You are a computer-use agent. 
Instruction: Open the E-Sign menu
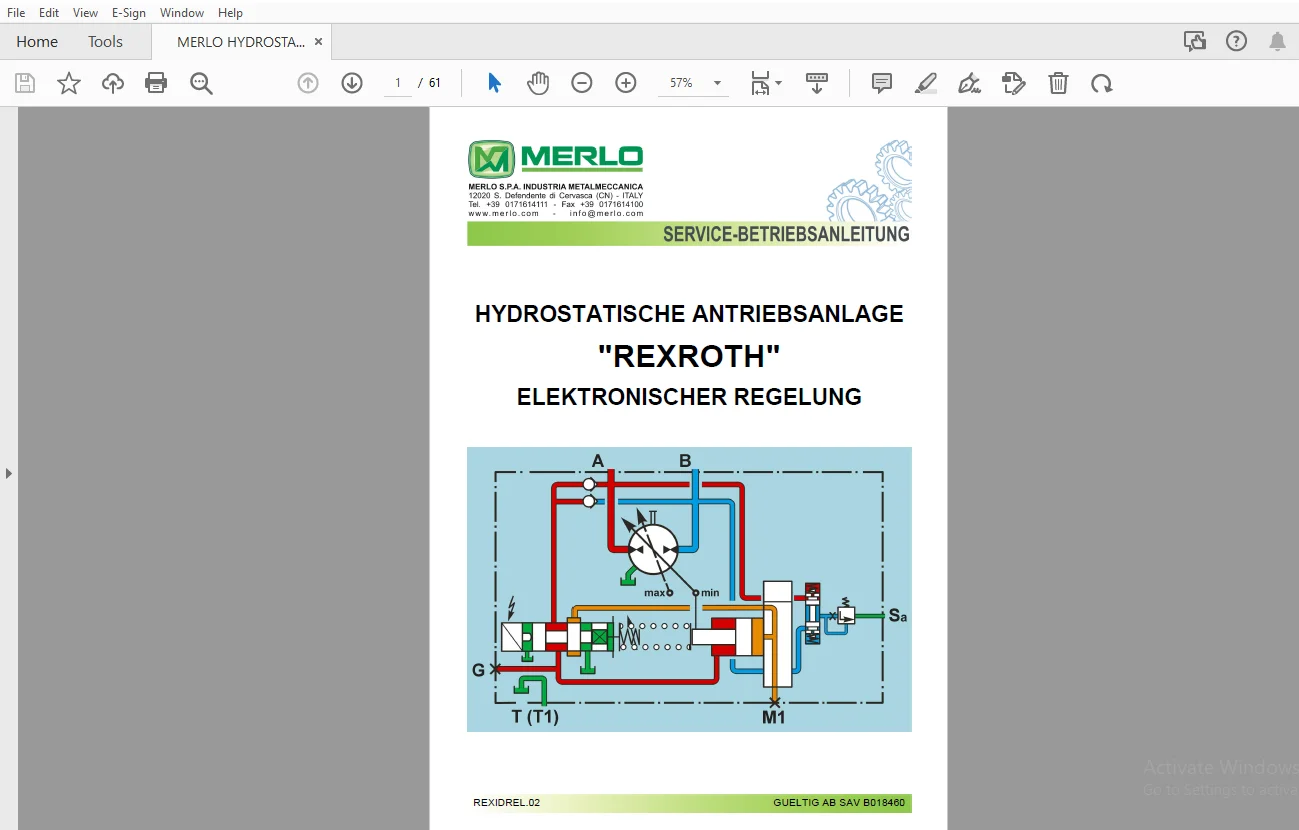click(x=129, y=13)
